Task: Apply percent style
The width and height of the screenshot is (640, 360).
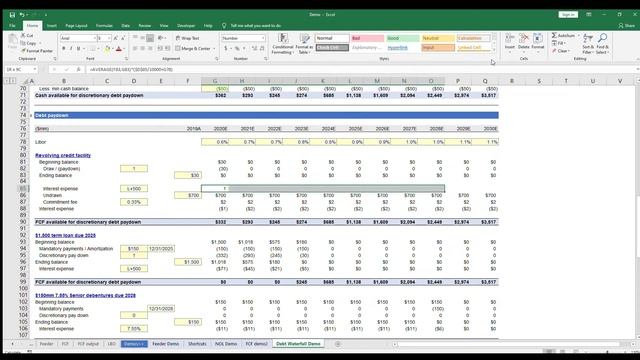Action: [x=237, y=49]
